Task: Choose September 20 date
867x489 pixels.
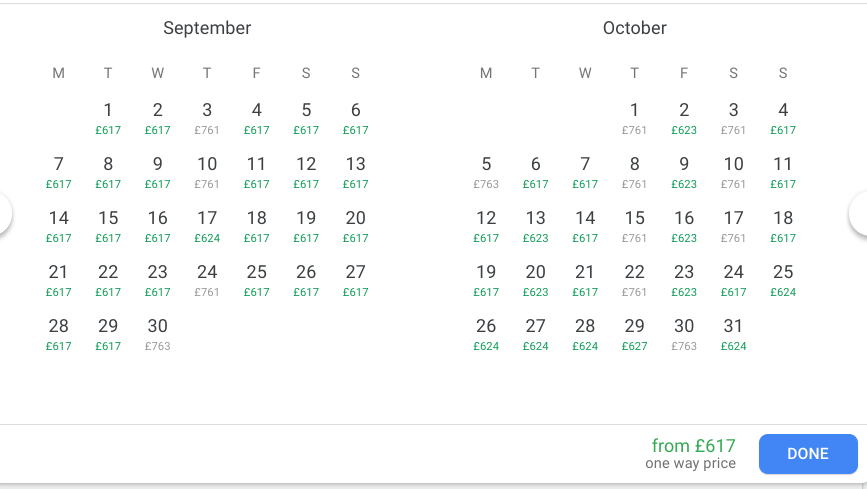Action: pos(356,225)
